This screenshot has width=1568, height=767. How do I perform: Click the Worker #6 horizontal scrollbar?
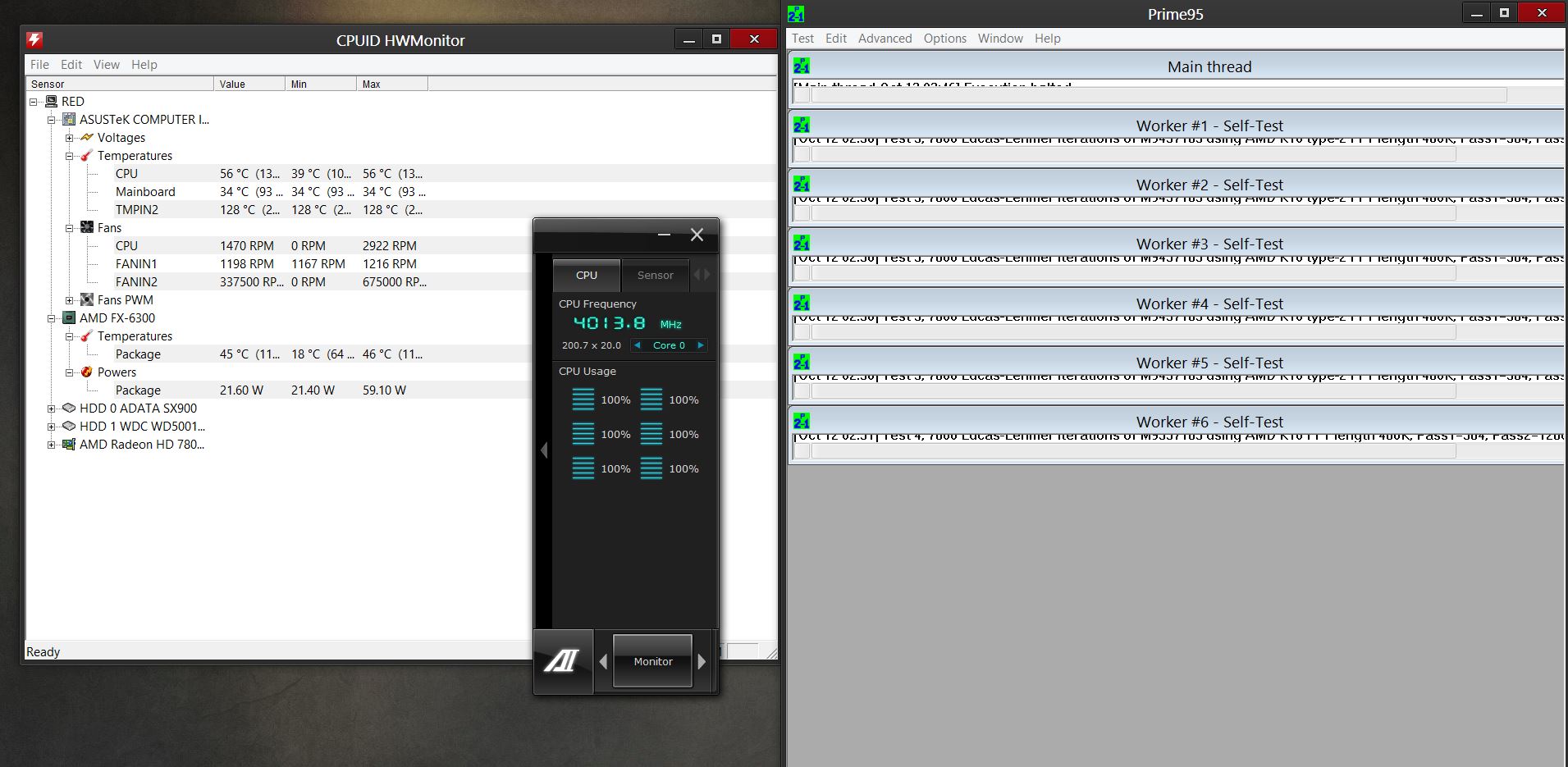point(1132,451)
